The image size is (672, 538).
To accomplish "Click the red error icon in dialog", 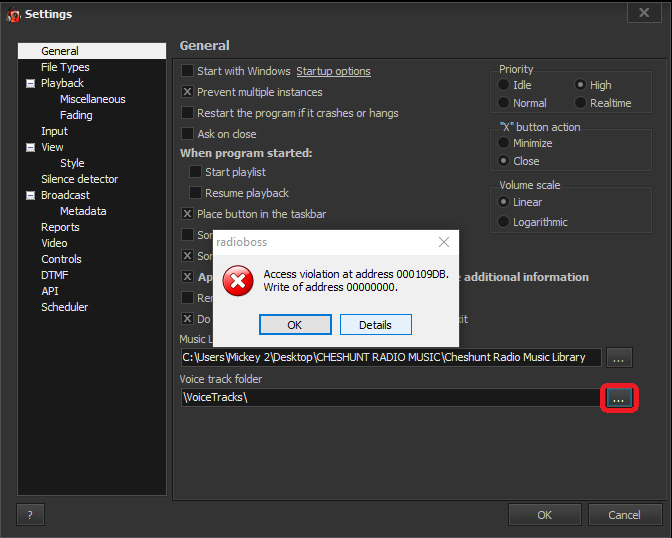I will click(237, 281).
